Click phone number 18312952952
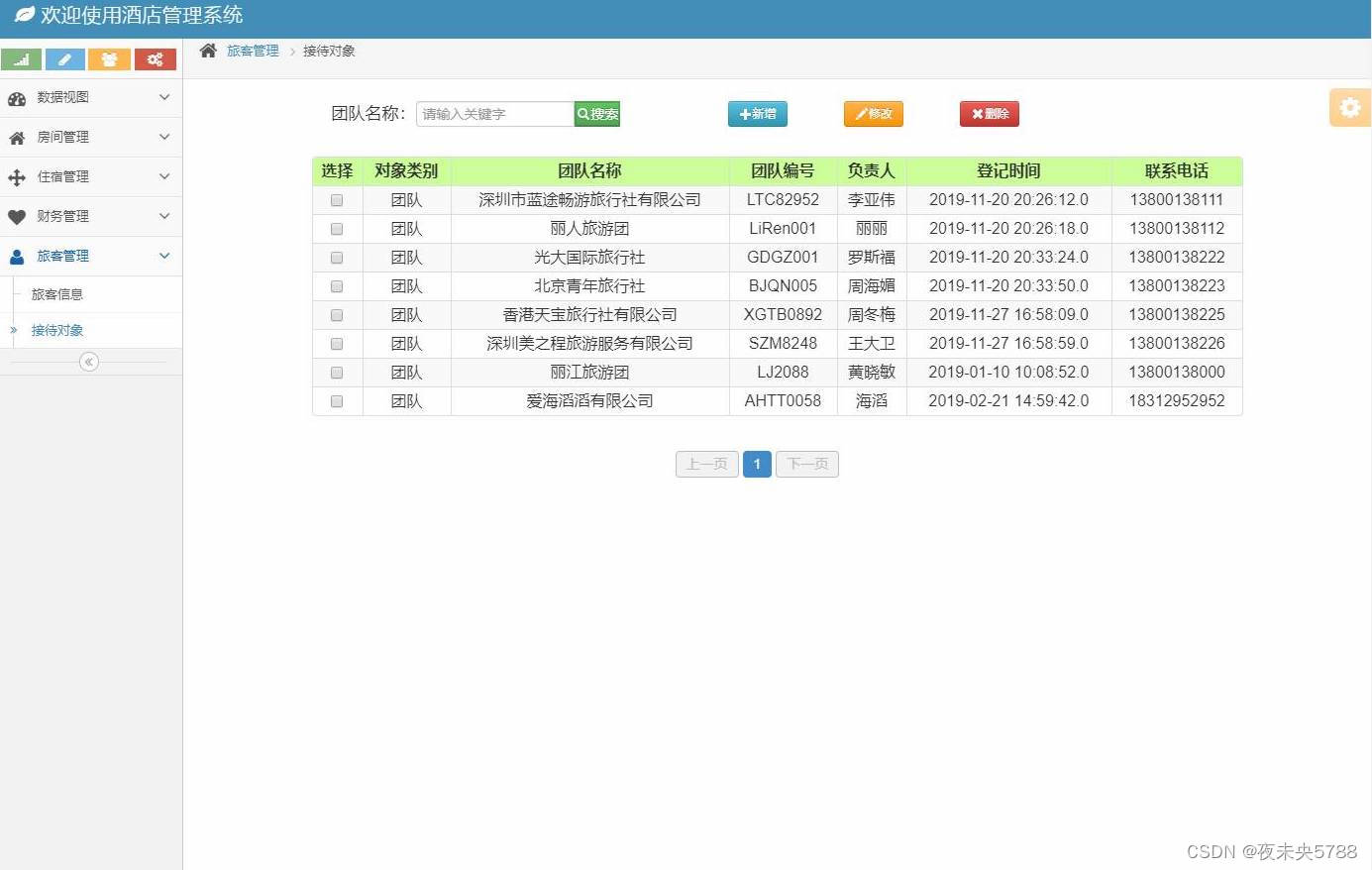This screenshot has width=1372, height=870. click(x=1177, y=401)
